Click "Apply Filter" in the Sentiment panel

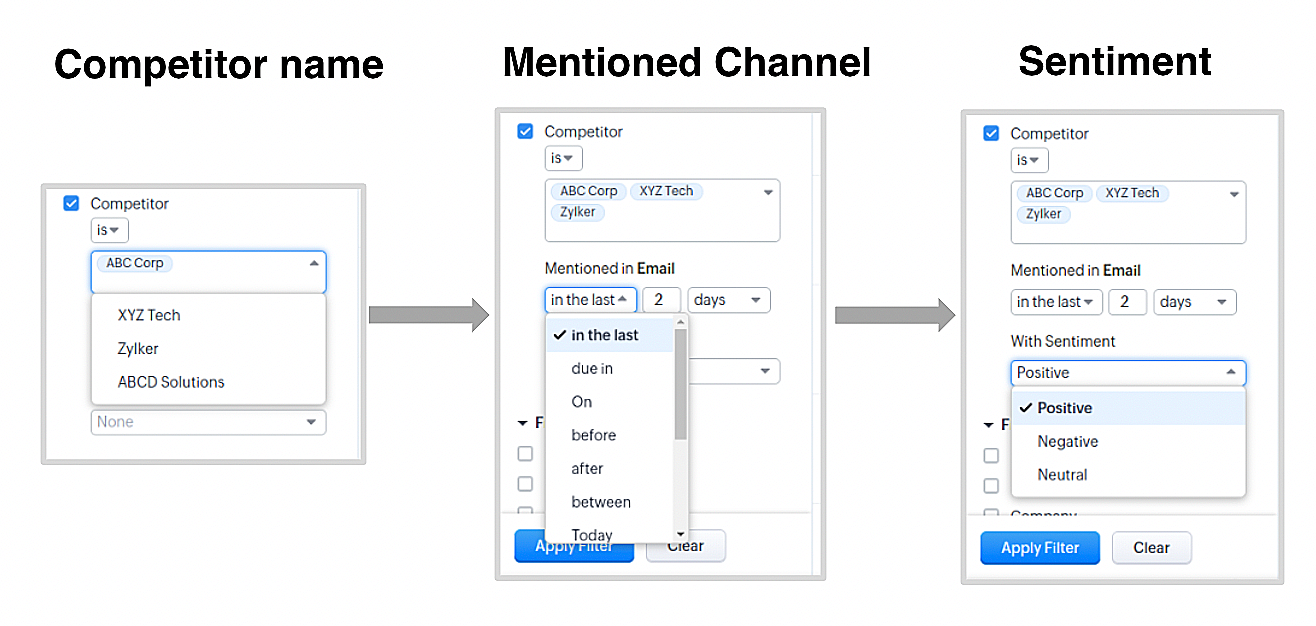click(x=1040, y=548)
